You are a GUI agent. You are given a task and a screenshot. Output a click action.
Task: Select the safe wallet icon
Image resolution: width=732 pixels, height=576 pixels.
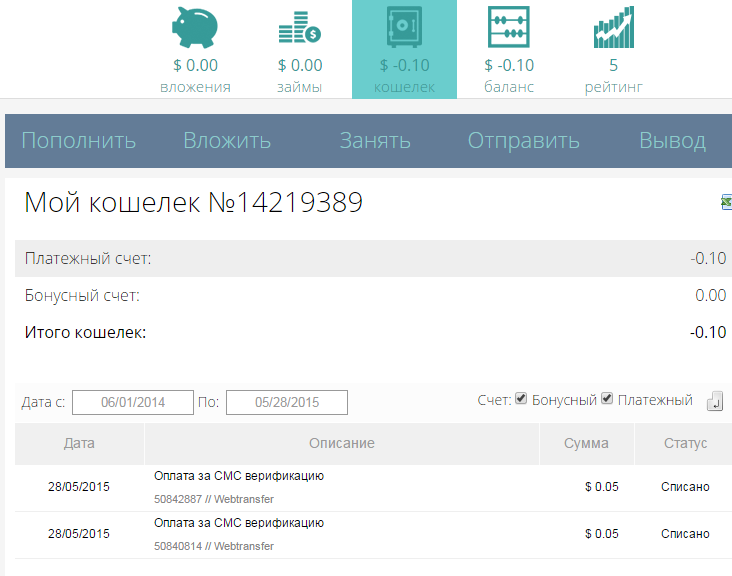tap(404, 27)
